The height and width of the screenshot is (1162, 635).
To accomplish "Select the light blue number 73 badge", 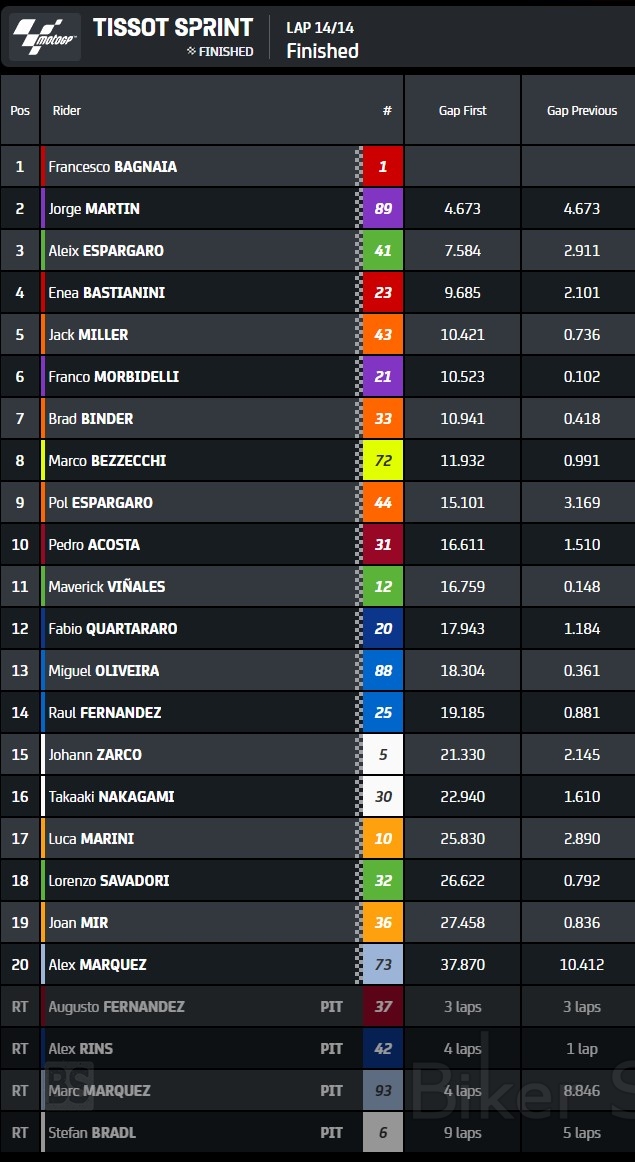I will tap(383, 965).
